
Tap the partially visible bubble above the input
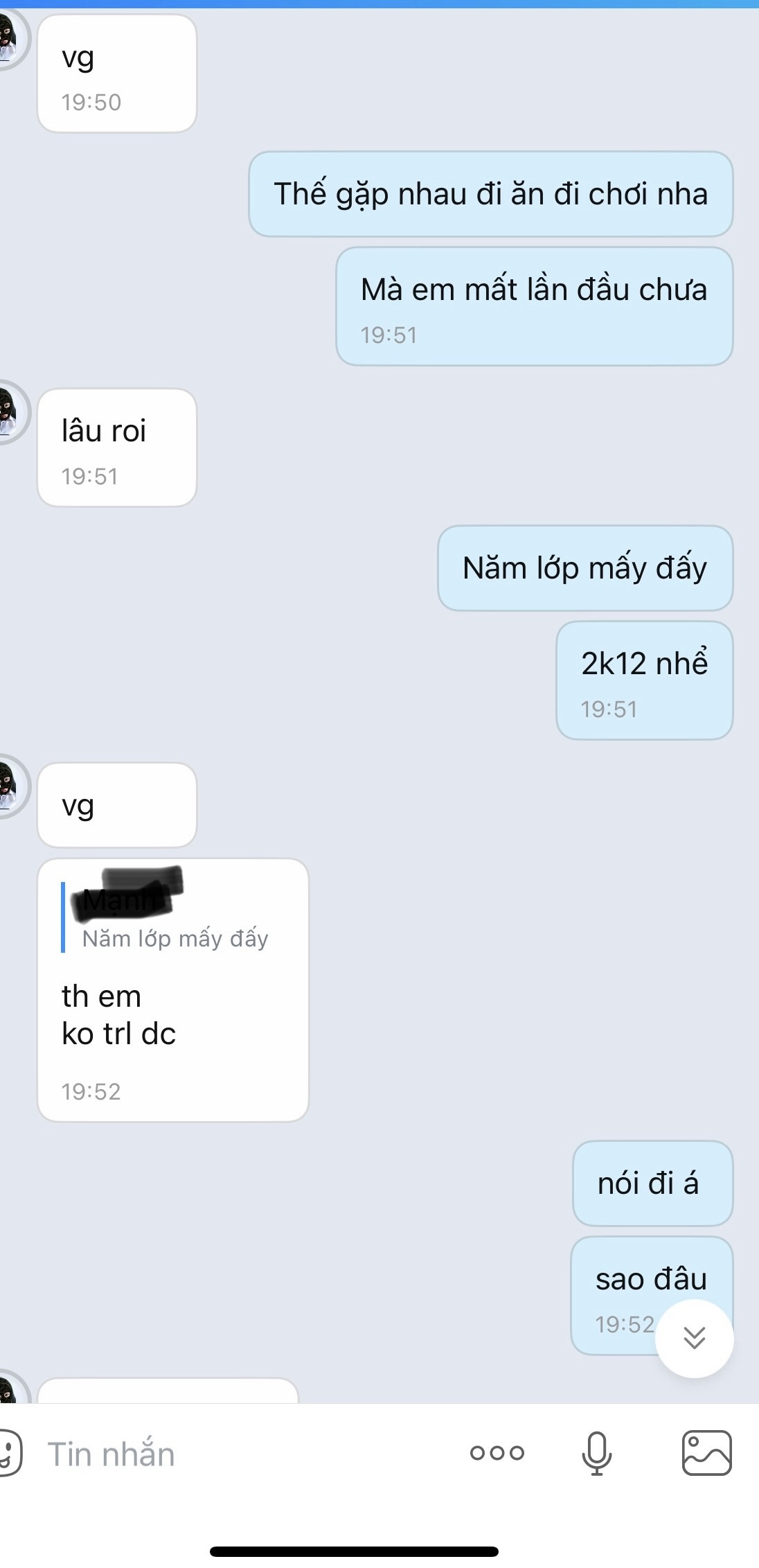tap(168, 1391)
